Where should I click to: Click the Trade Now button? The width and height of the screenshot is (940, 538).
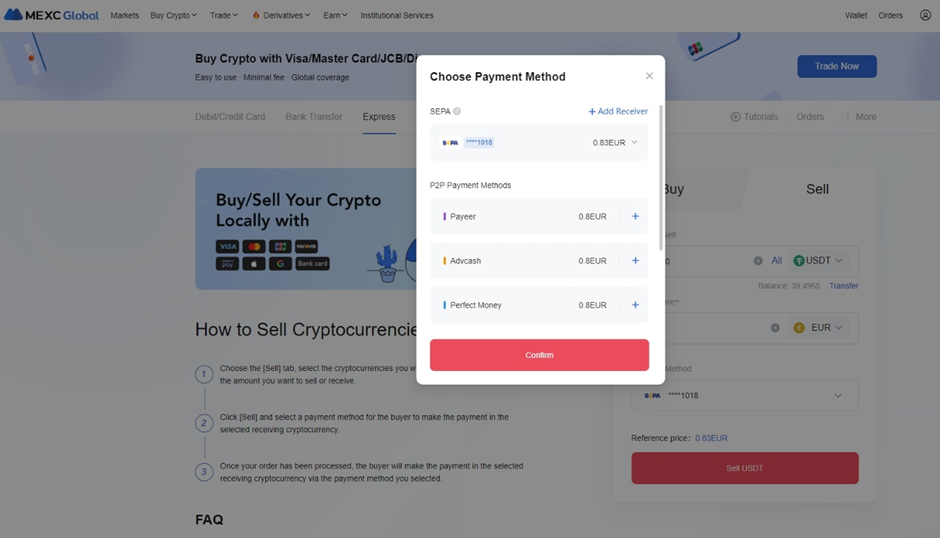pos(837,67)
